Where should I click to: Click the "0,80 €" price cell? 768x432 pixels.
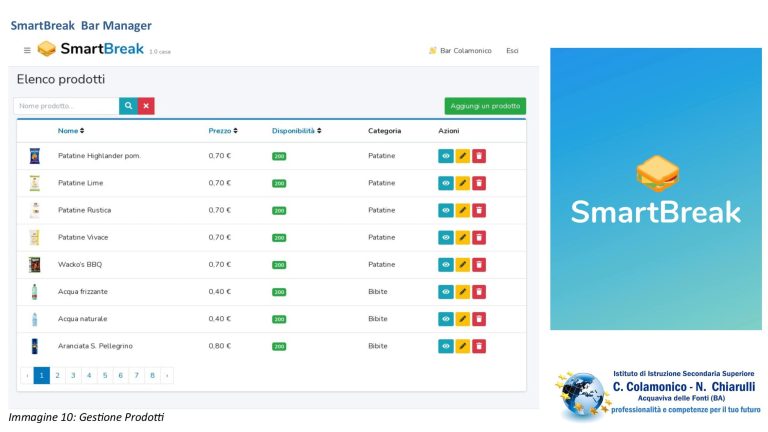[x=219, y=346]
